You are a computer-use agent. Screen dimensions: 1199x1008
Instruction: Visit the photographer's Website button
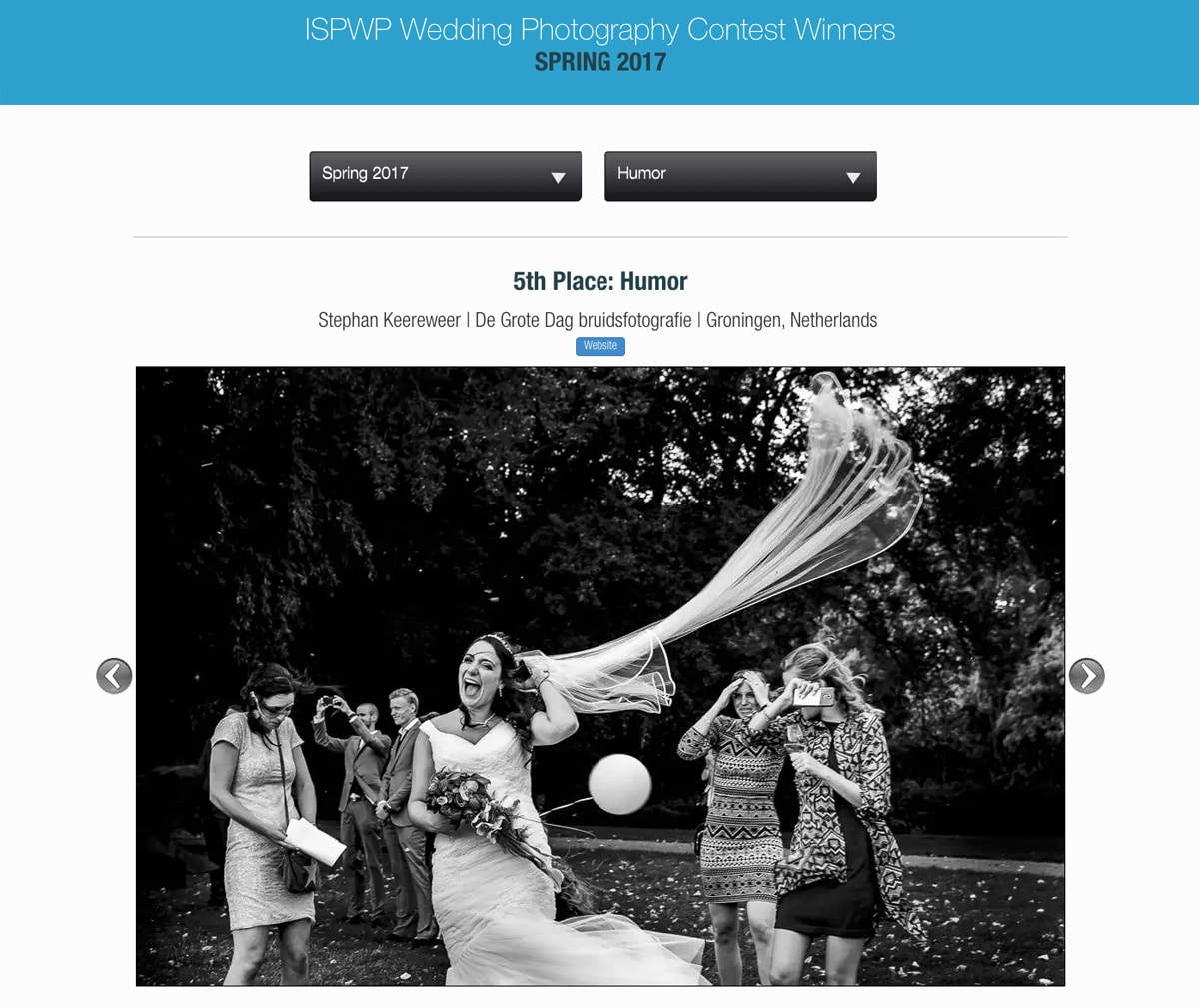[x=599, y=346]
